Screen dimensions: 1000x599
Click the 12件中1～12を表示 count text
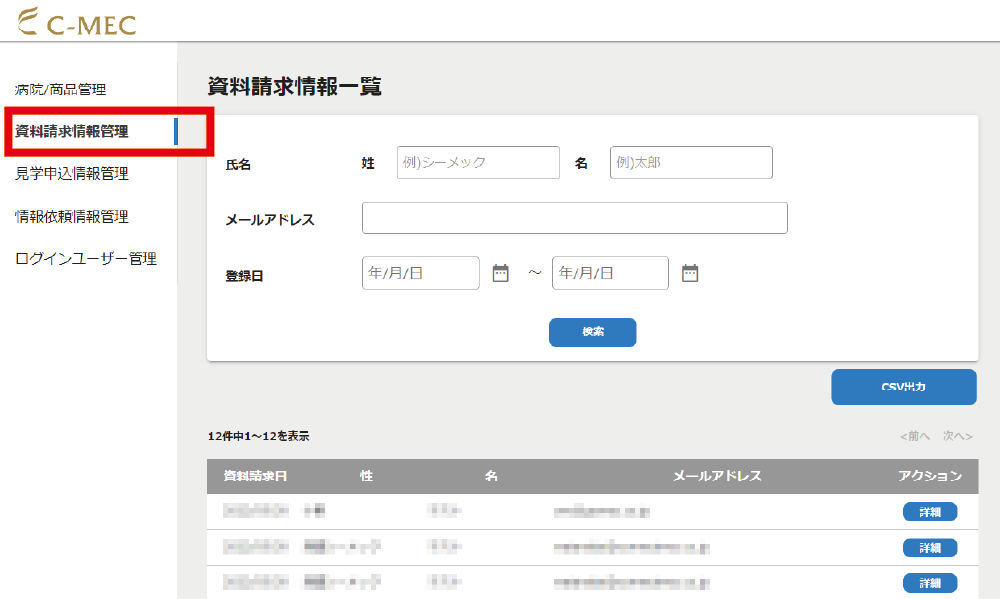pyautogui.click(x=258, y=436)
